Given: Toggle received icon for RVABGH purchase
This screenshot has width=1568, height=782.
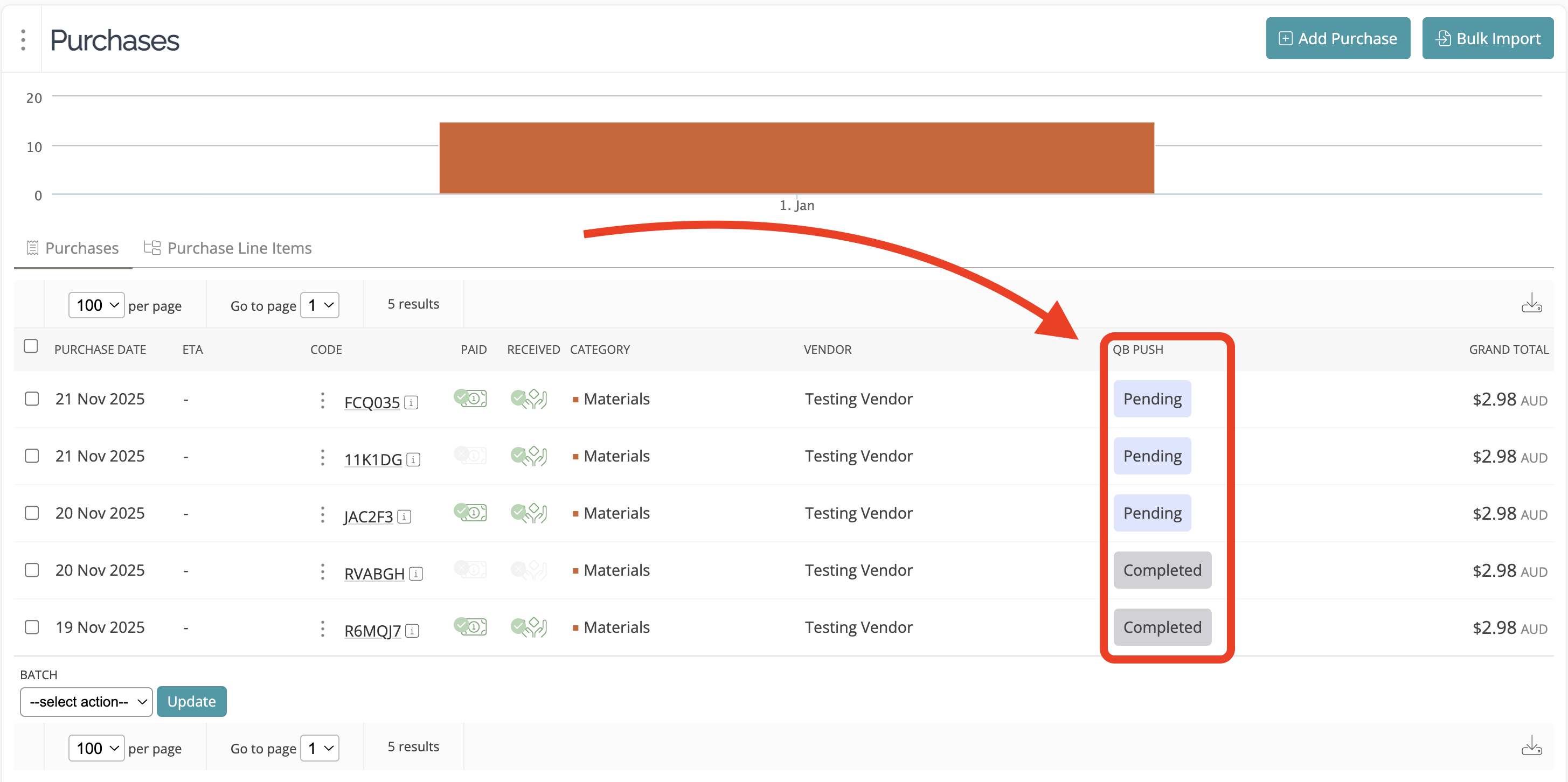Looking at the screenshot, I should [529, 570].
